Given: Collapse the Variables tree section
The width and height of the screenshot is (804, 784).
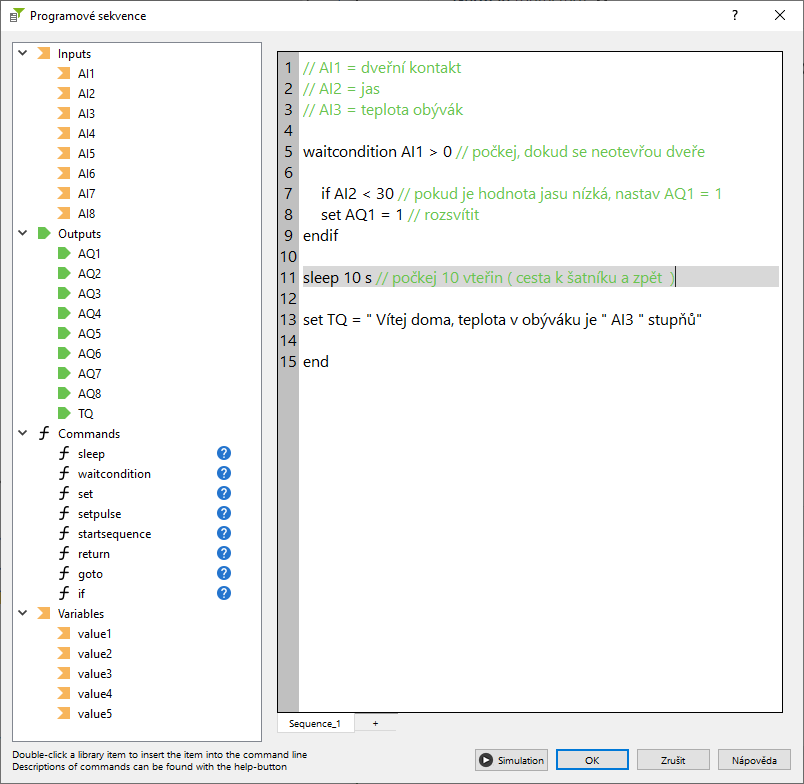Looking at the screenshot, I should click(22, 613).
